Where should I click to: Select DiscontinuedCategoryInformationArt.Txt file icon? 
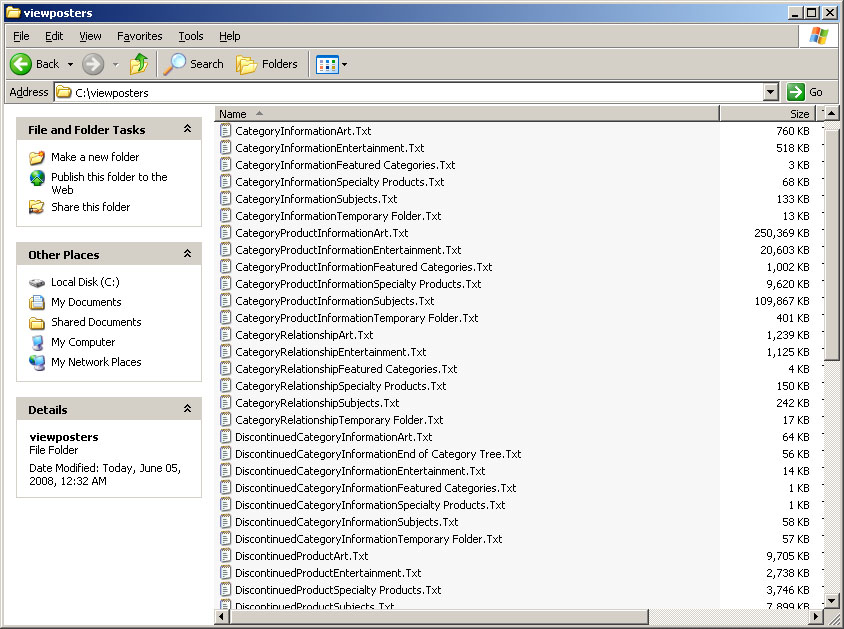point(226,437)
